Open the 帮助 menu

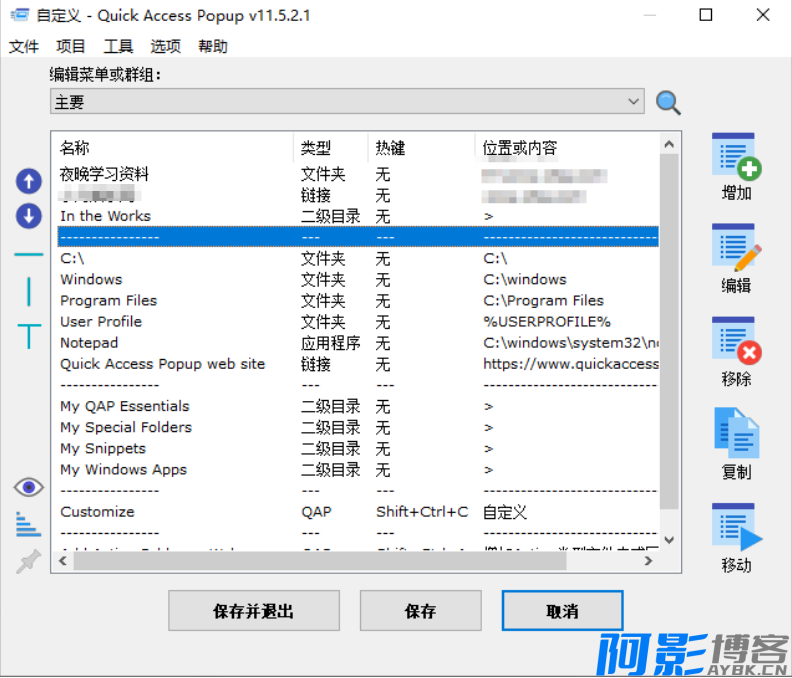pos(213,46)
